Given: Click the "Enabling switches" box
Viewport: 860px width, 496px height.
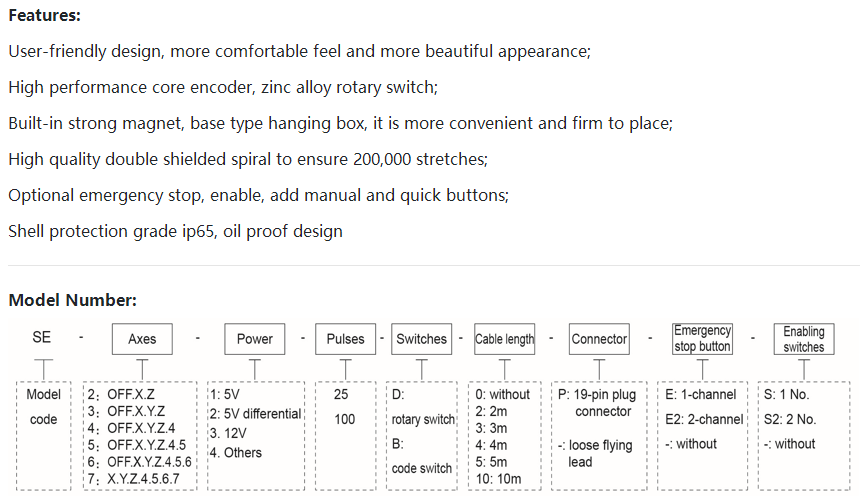Looking at the screenshot, I should pos(804,339).
